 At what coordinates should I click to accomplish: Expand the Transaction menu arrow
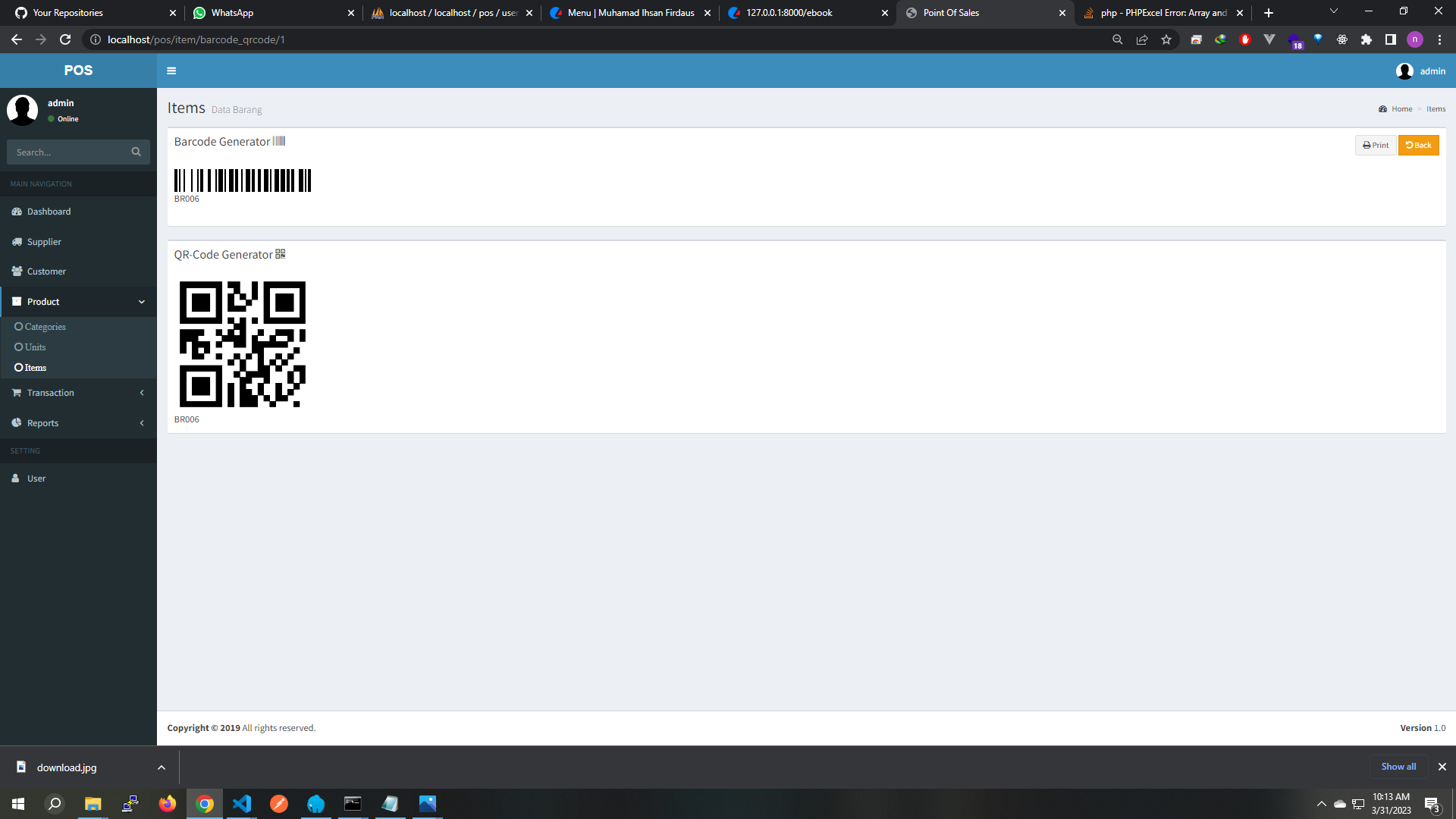click(142, 393)
